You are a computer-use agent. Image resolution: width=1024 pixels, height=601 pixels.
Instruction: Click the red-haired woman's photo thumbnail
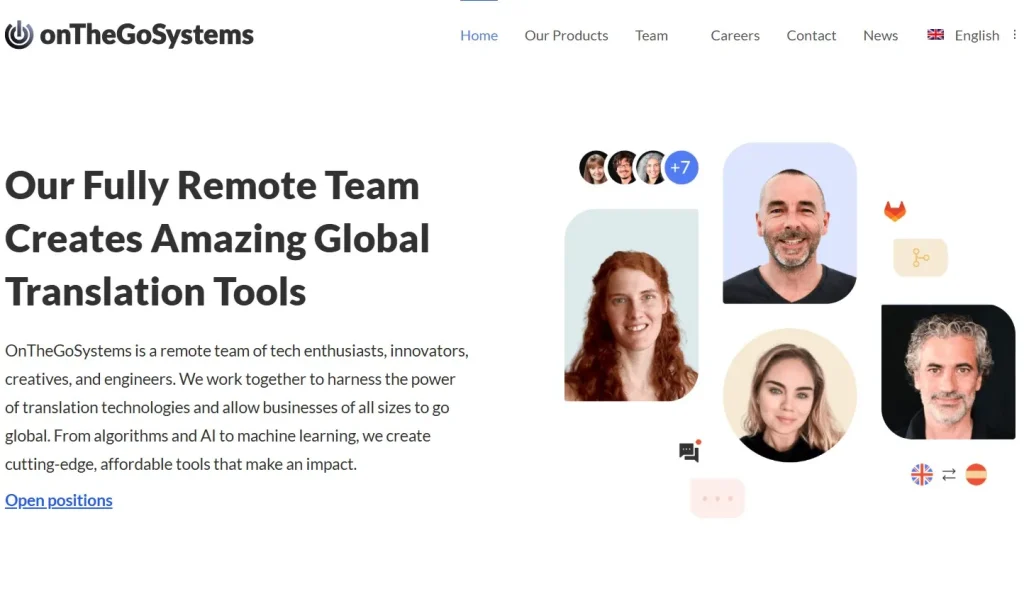(631, 305)
